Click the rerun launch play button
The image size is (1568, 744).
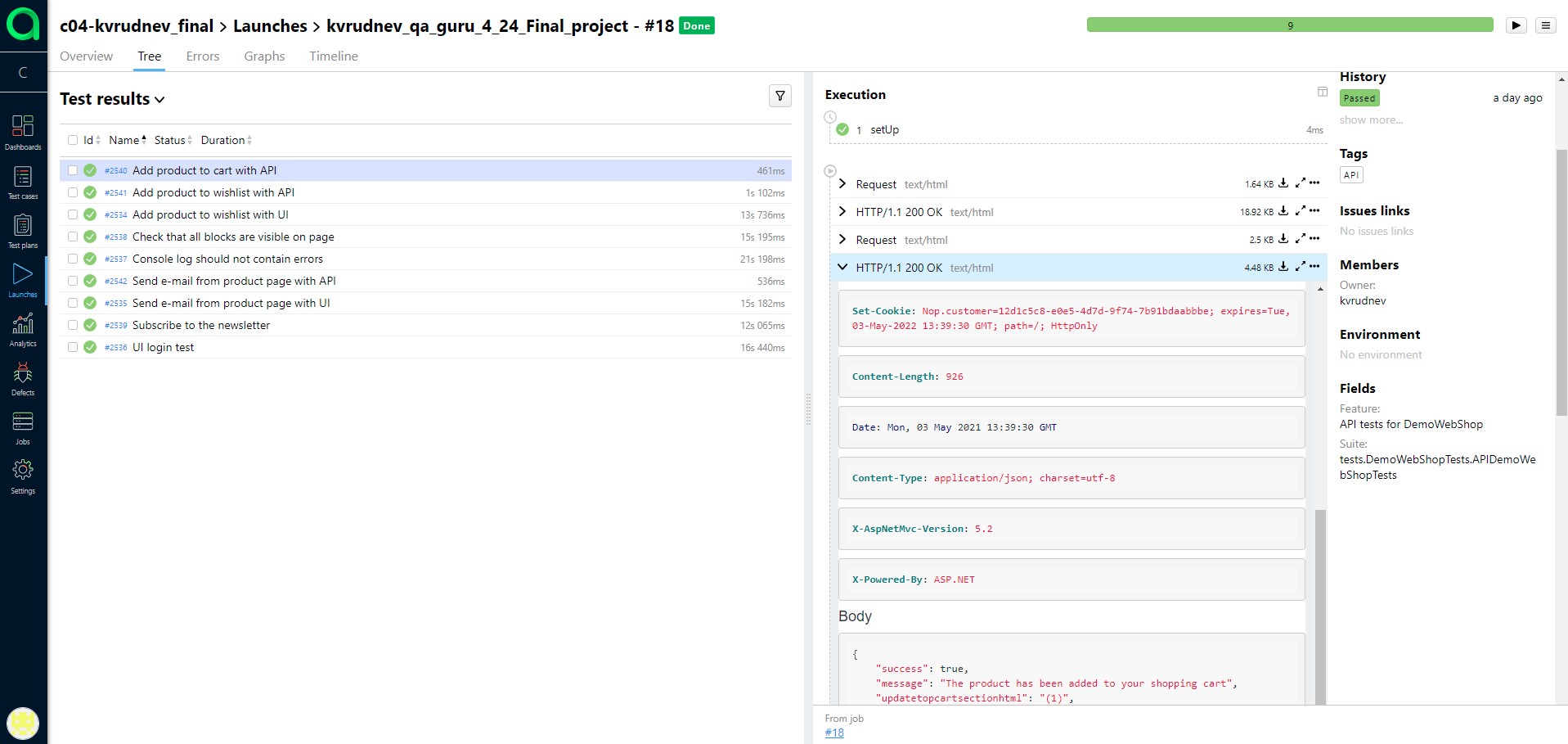tap(1516, 25)
